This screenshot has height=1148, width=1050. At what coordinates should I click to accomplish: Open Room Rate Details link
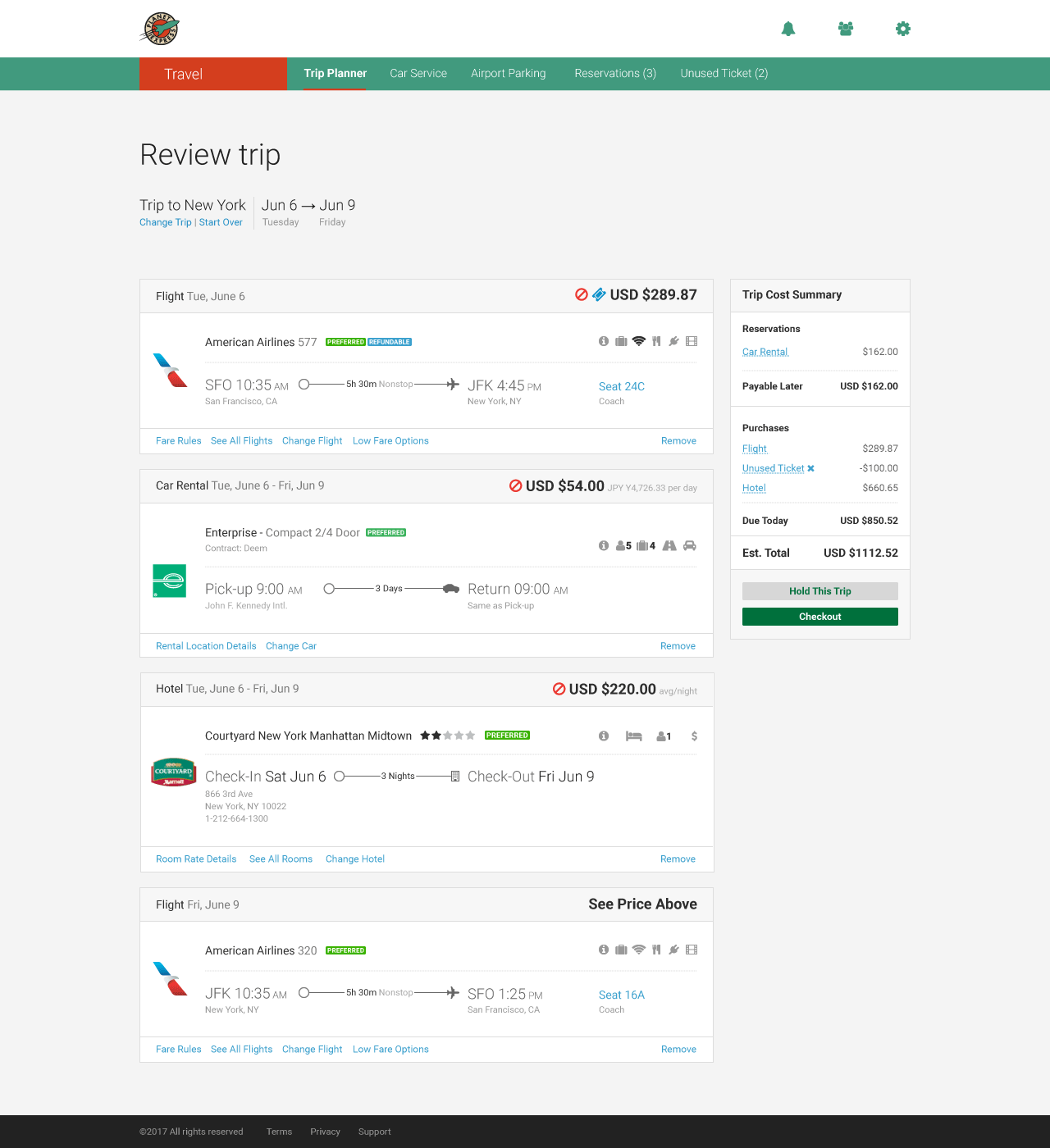pos(196,859)
